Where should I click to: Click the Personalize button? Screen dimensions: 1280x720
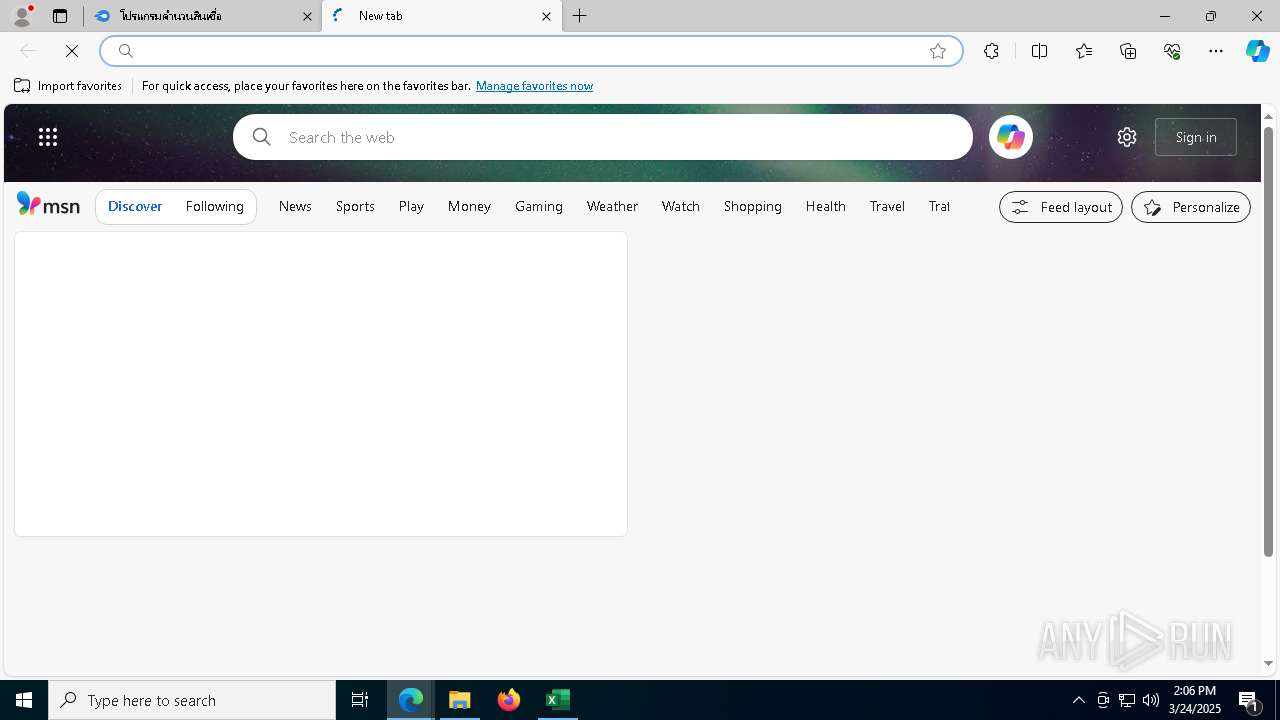coord(1191,207)
